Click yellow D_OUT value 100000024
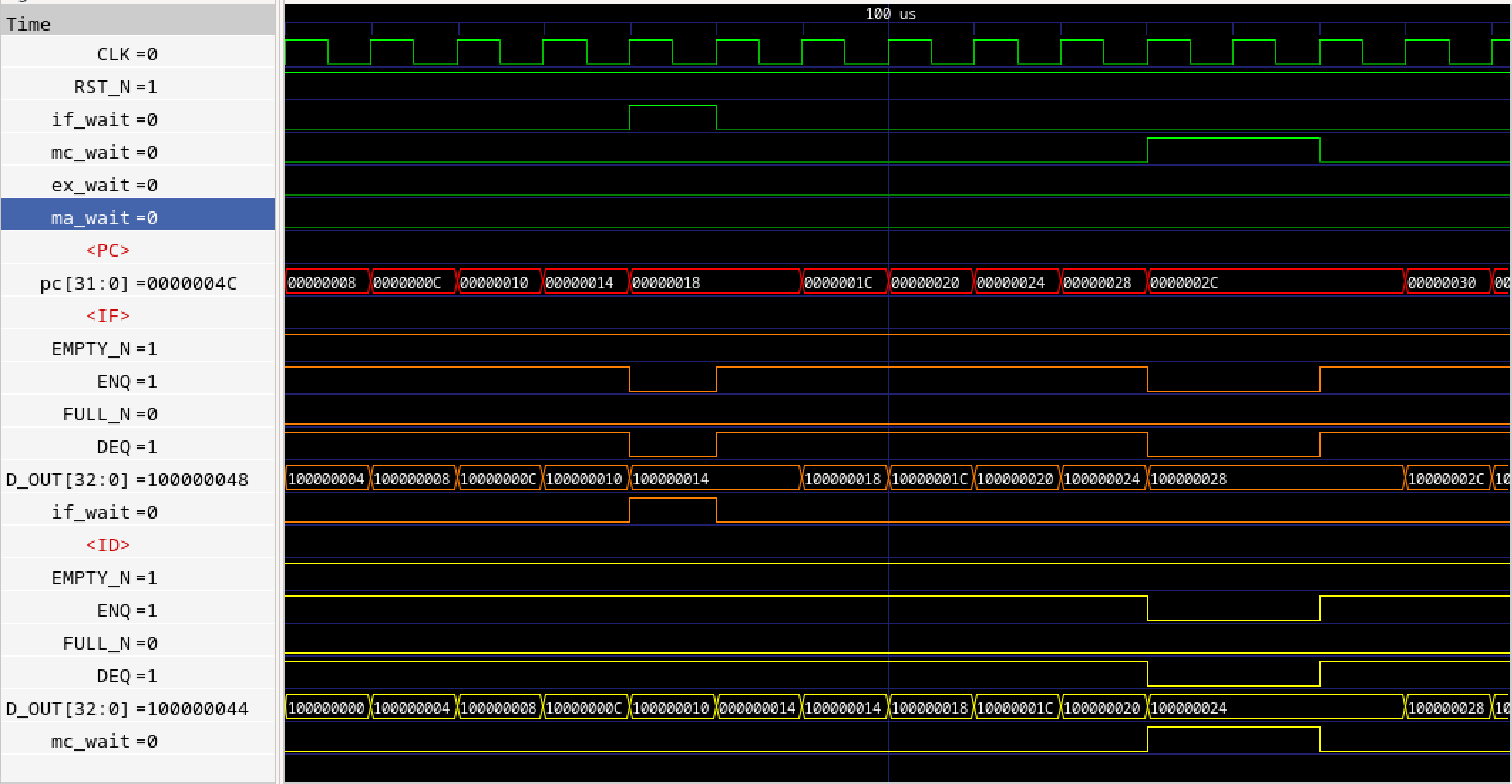 pos(1188,708)
